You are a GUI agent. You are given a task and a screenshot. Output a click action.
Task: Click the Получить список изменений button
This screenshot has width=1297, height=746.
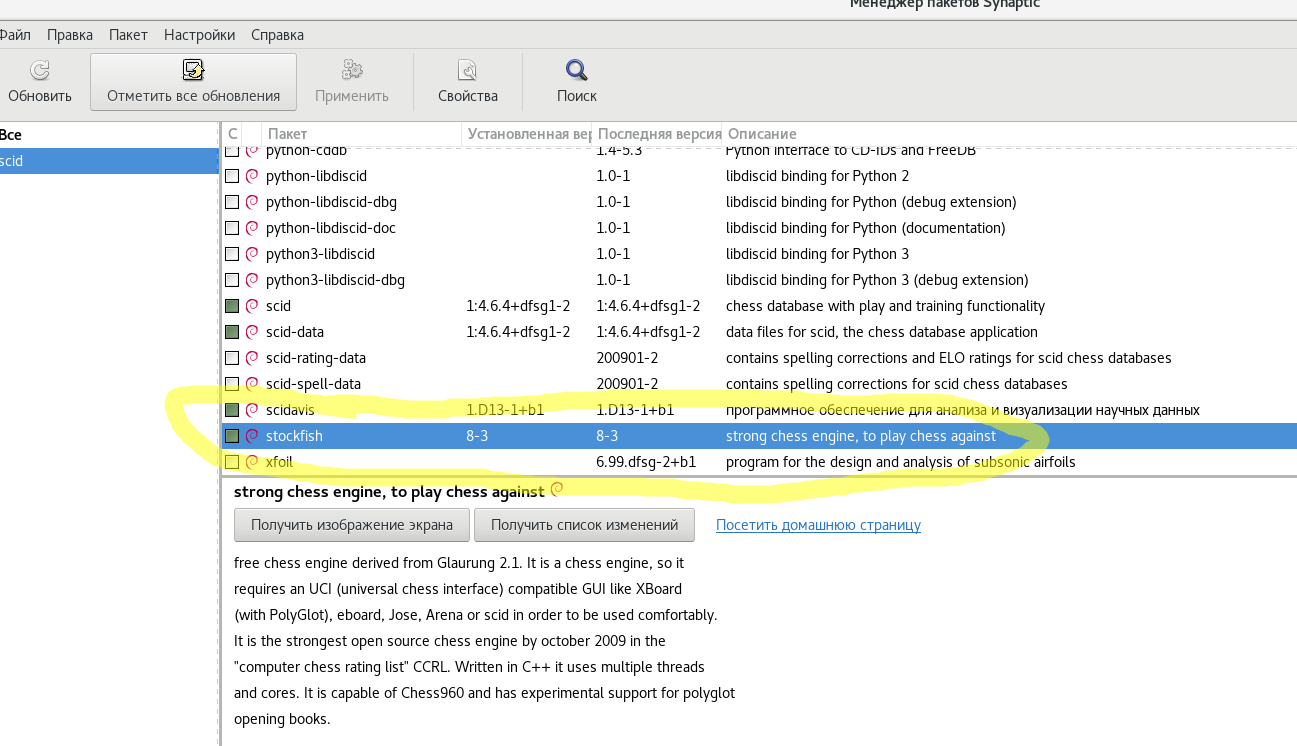pos(584,525)
